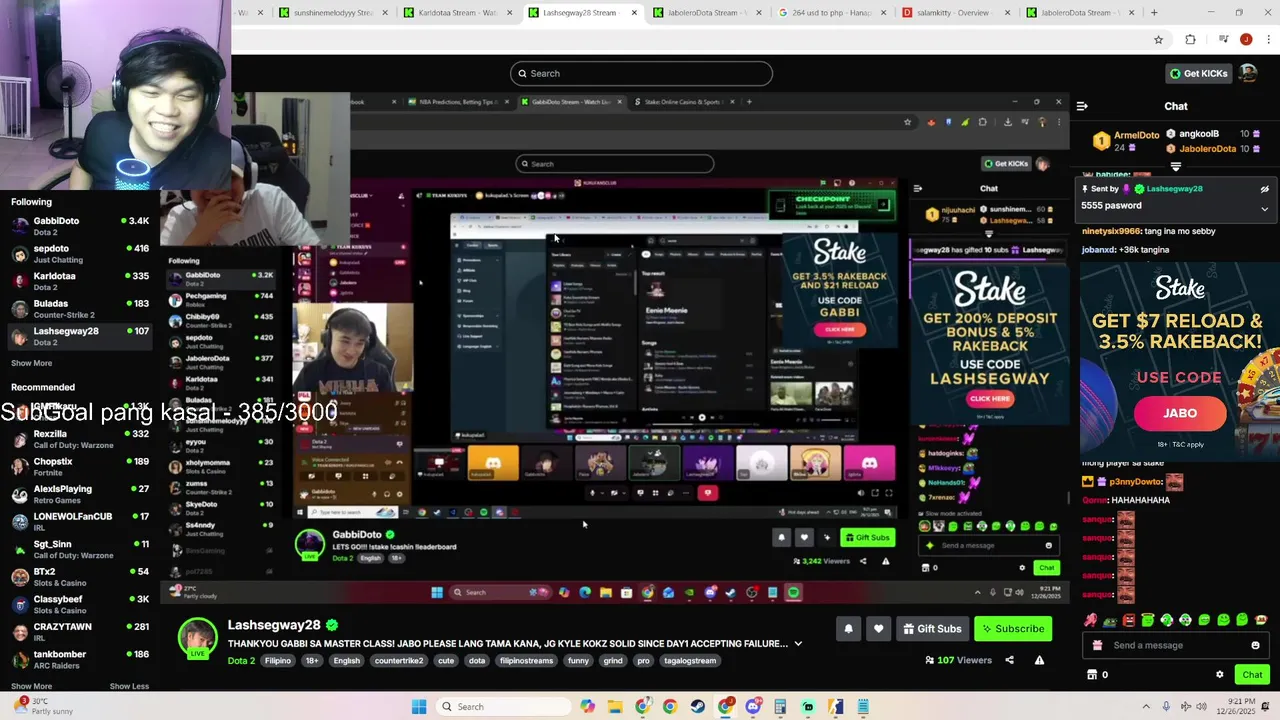
Task: Open Calculator from the taskbar
Action: 780,707
